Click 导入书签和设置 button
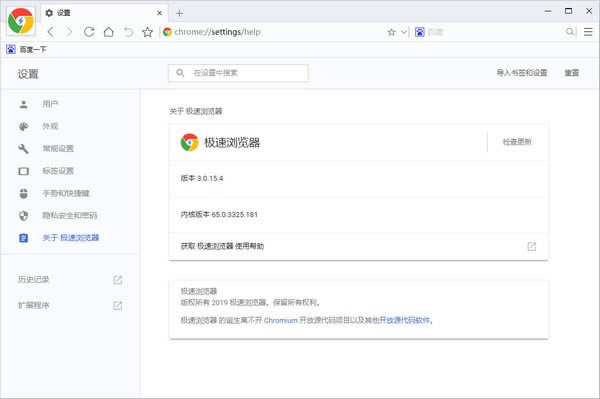 pyautogui.click(x=522, y=73)
